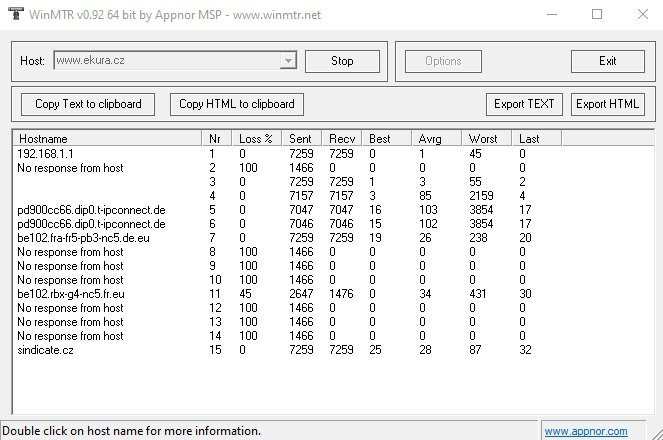Maximize the WinMTR window
This screenshot has height=440, width=663.
point(597,14)
